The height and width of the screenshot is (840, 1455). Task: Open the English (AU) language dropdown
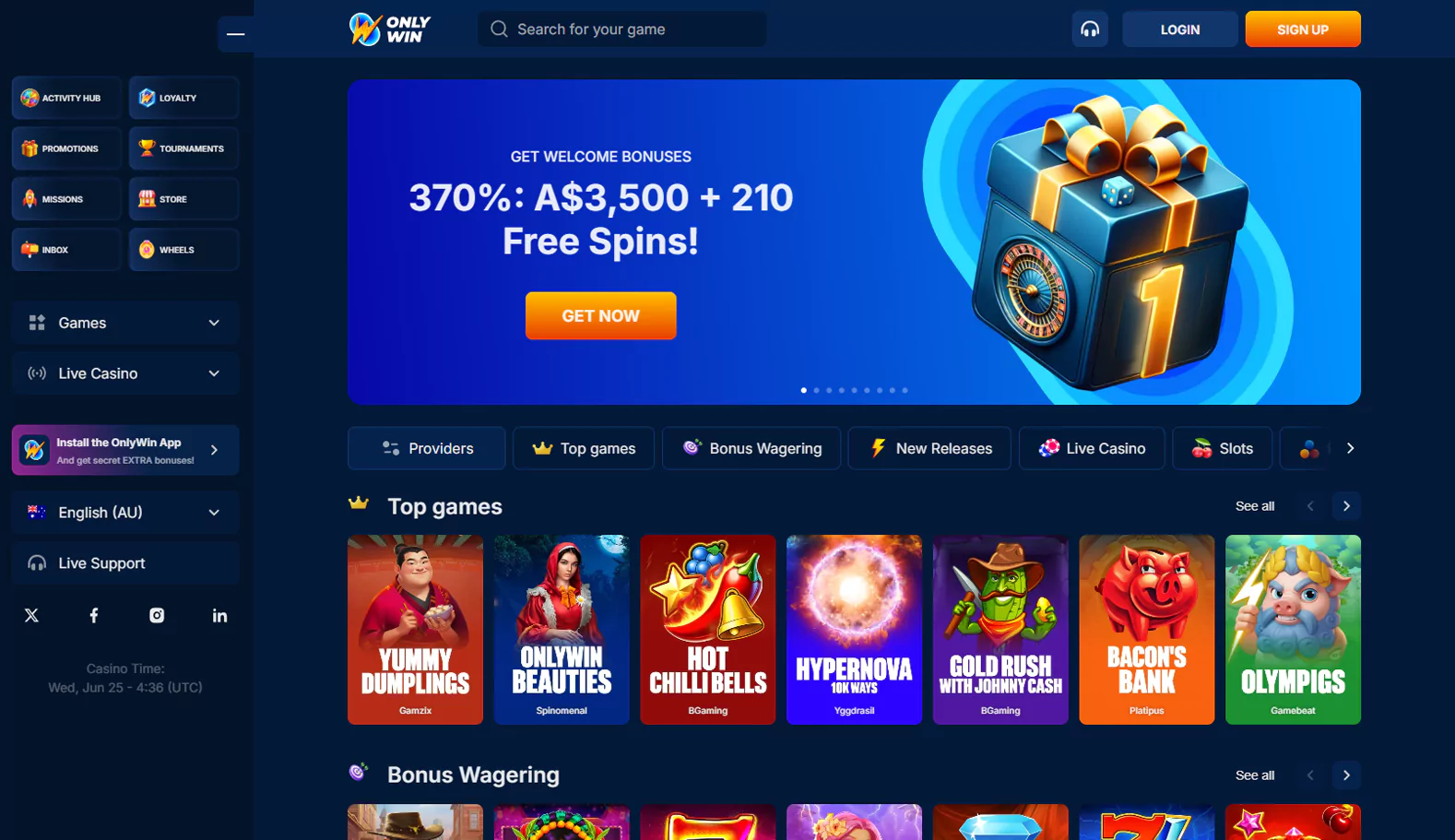click(x=125, y=513)
